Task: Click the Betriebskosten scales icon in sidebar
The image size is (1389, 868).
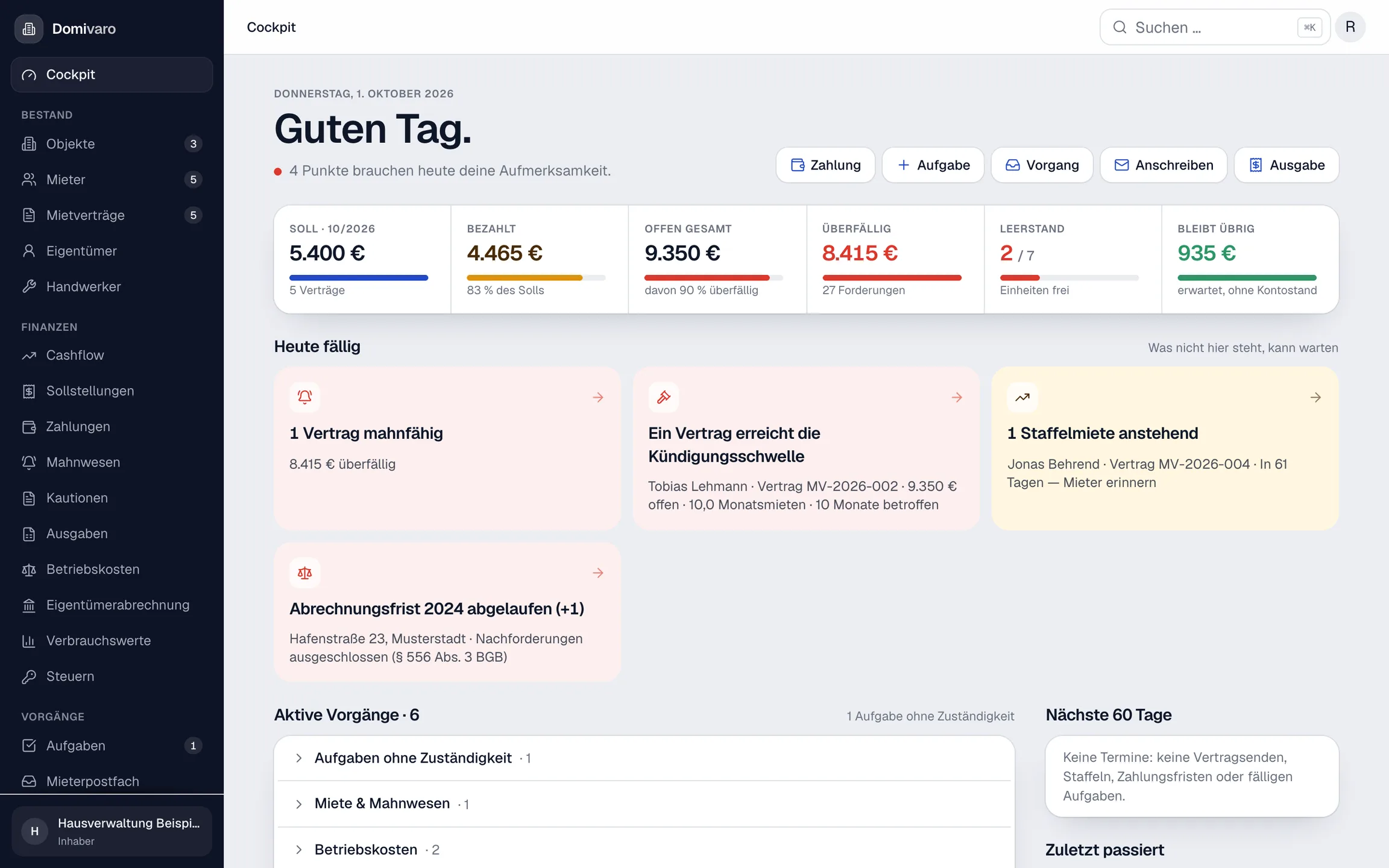Action: 29,569
